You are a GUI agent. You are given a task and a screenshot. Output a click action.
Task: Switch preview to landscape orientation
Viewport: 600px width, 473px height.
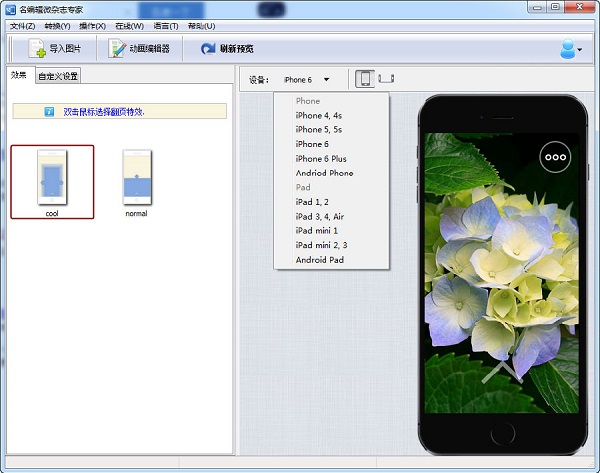click(387, 79)
